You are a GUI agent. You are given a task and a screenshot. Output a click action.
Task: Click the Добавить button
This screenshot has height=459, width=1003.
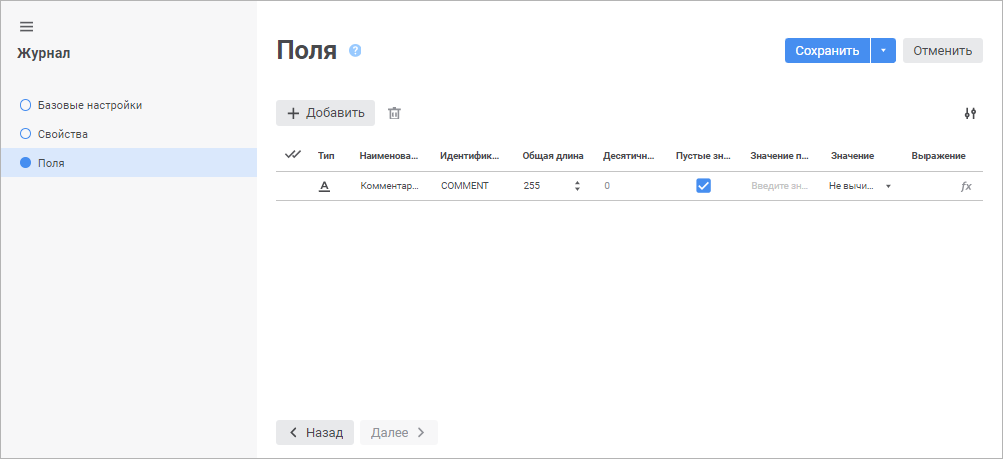click(x=325, y=113)
